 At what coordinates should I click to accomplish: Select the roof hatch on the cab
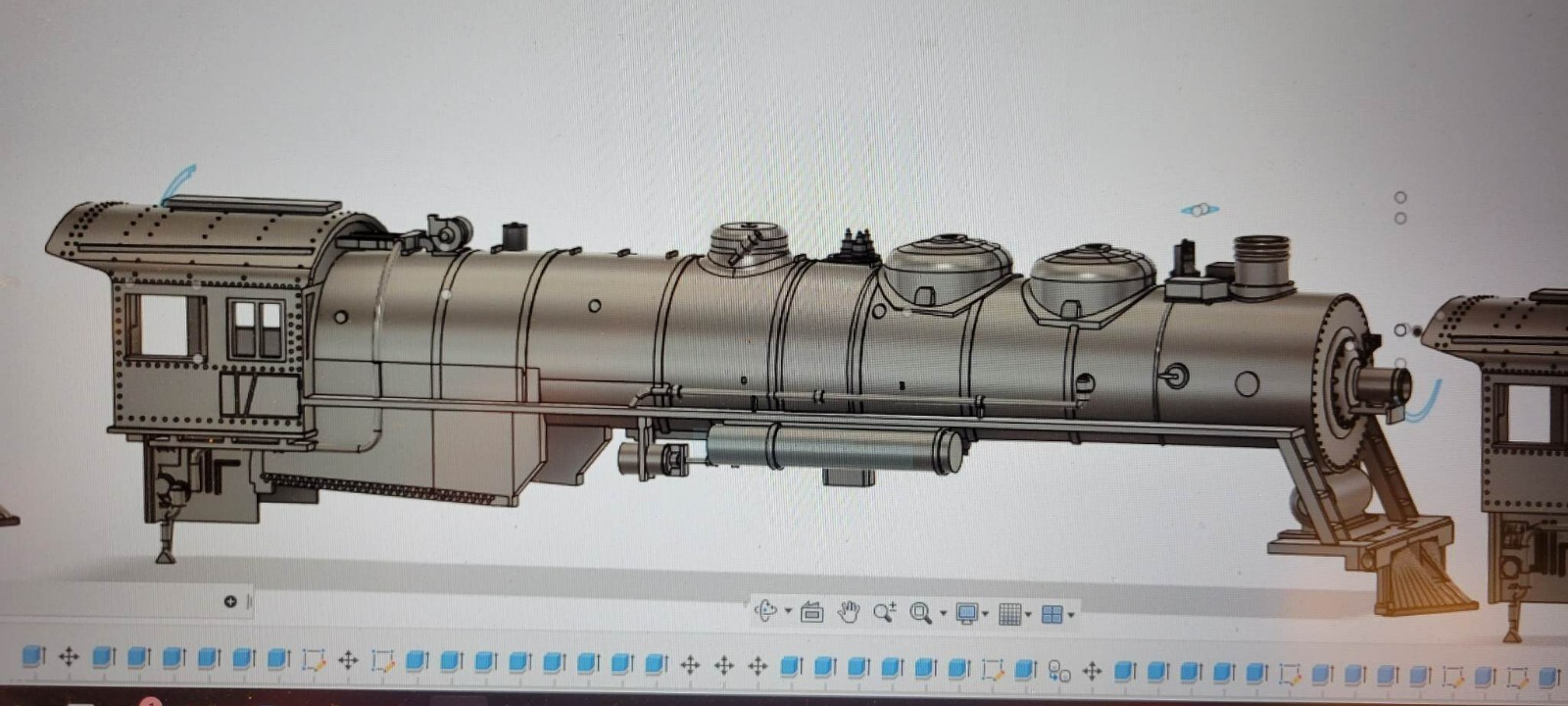252,205
